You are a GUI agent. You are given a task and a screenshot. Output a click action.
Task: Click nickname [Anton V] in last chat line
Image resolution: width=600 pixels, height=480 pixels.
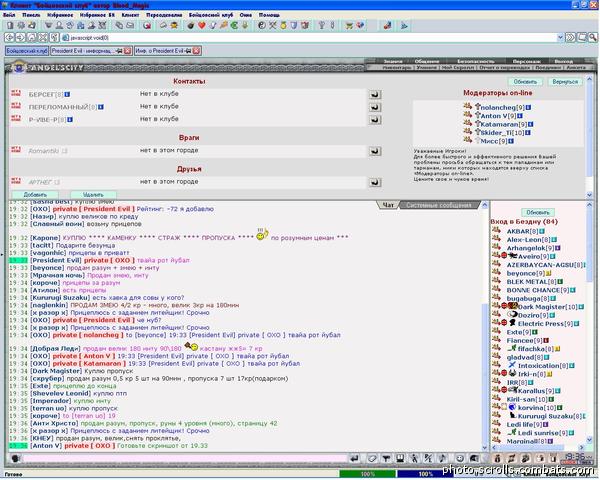tap(46, 446)
